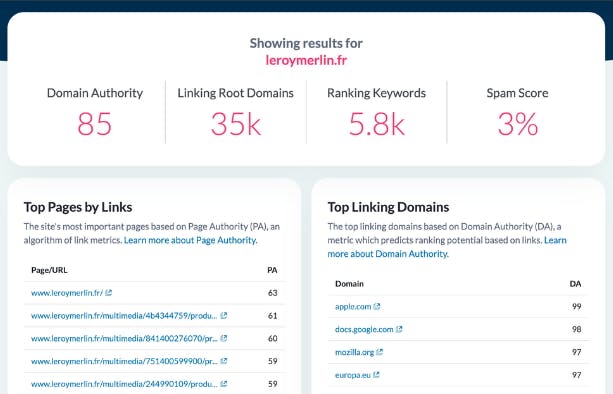Open the multimedia/244990109/produ... page link
The height and width of the screenshot is (394, 613).
[124, 384]
